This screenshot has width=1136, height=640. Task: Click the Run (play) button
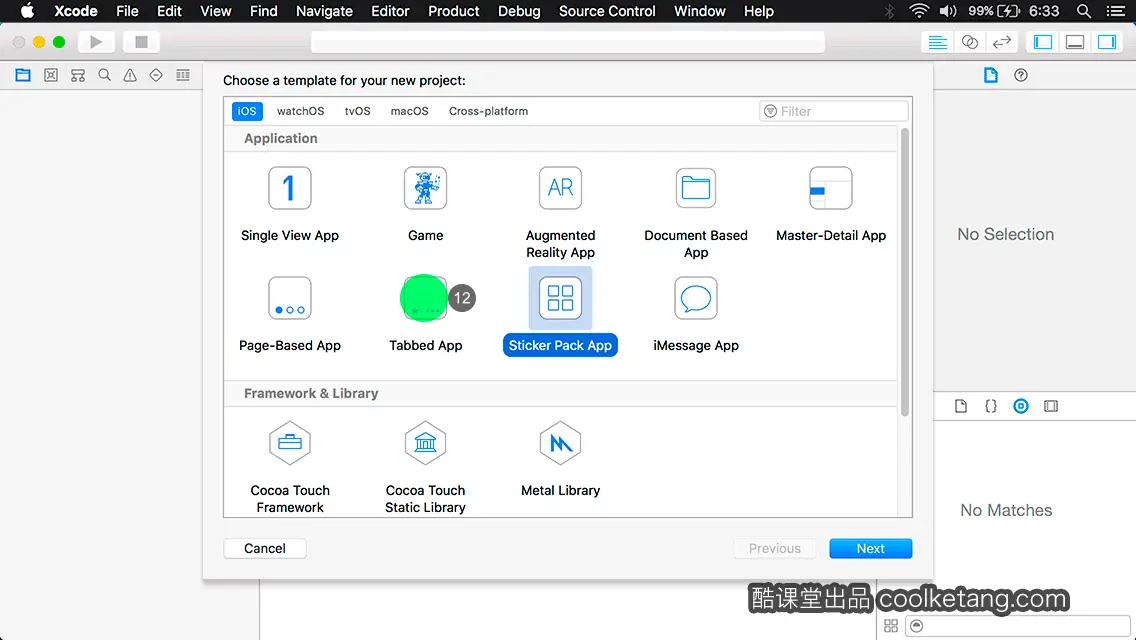coord(96,42)
